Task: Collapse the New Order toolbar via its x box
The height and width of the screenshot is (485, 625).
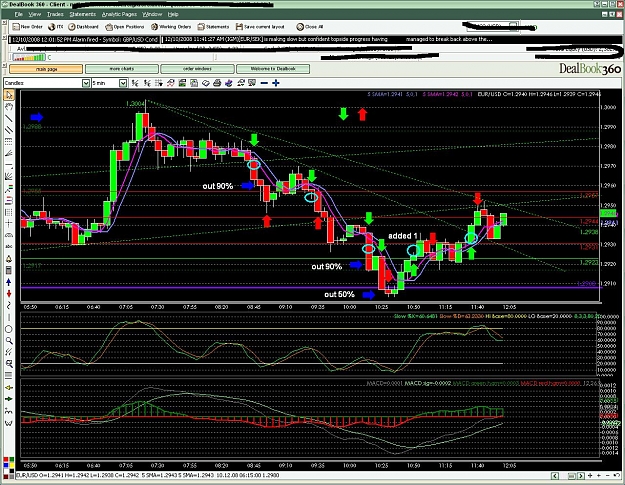Action: click(x=5, y=23)
